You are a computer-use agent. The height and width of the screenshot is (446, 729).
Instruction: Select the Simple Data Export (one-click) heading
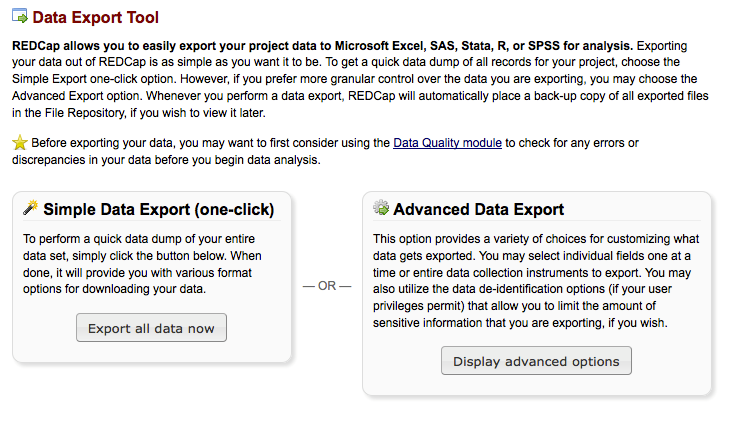158,210
